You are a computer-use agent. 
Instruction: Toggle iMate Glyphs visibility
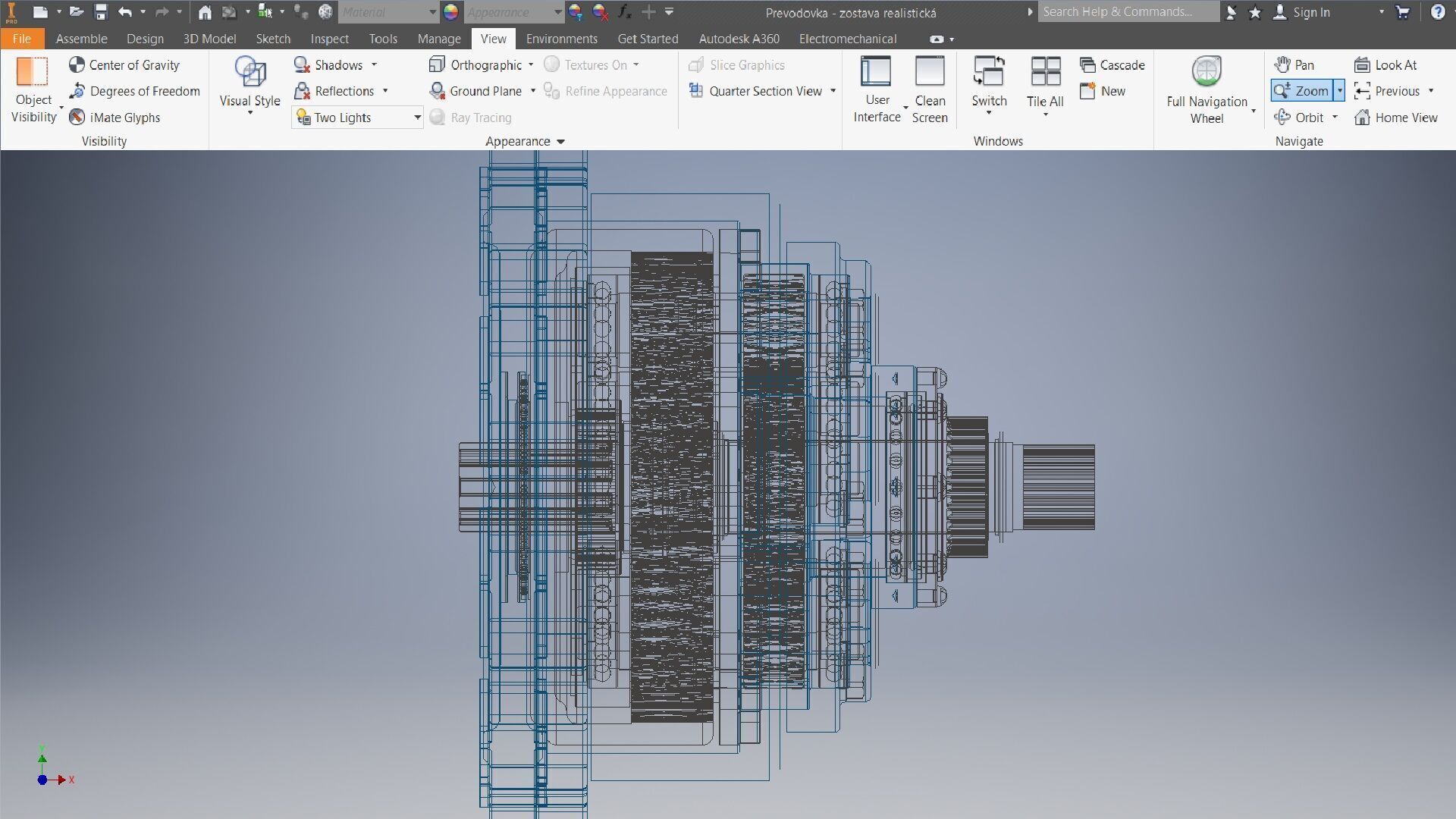[77, 118]
